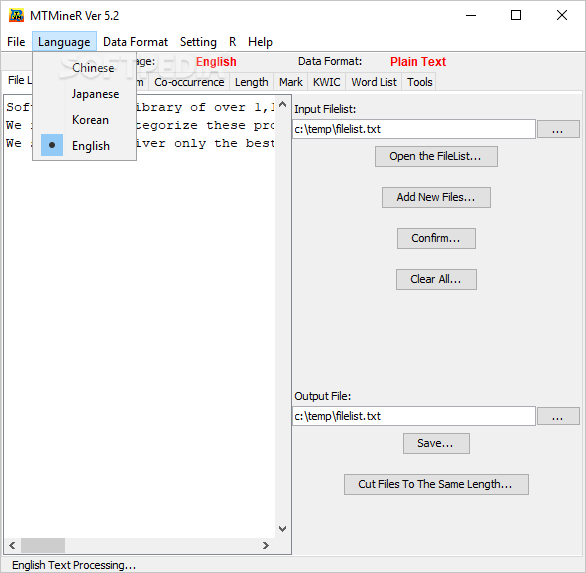Close the MTMineR window
586x573 pixels.
[x=562, y=15]
